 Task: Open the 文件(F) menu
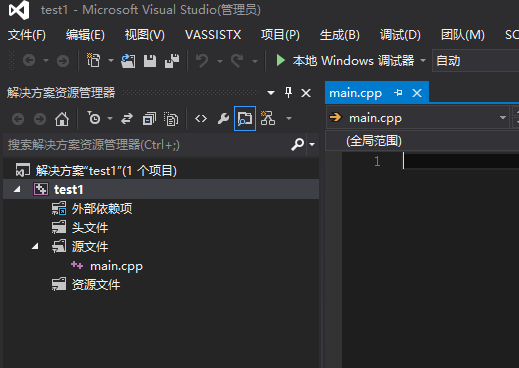[x=27, y=35]
